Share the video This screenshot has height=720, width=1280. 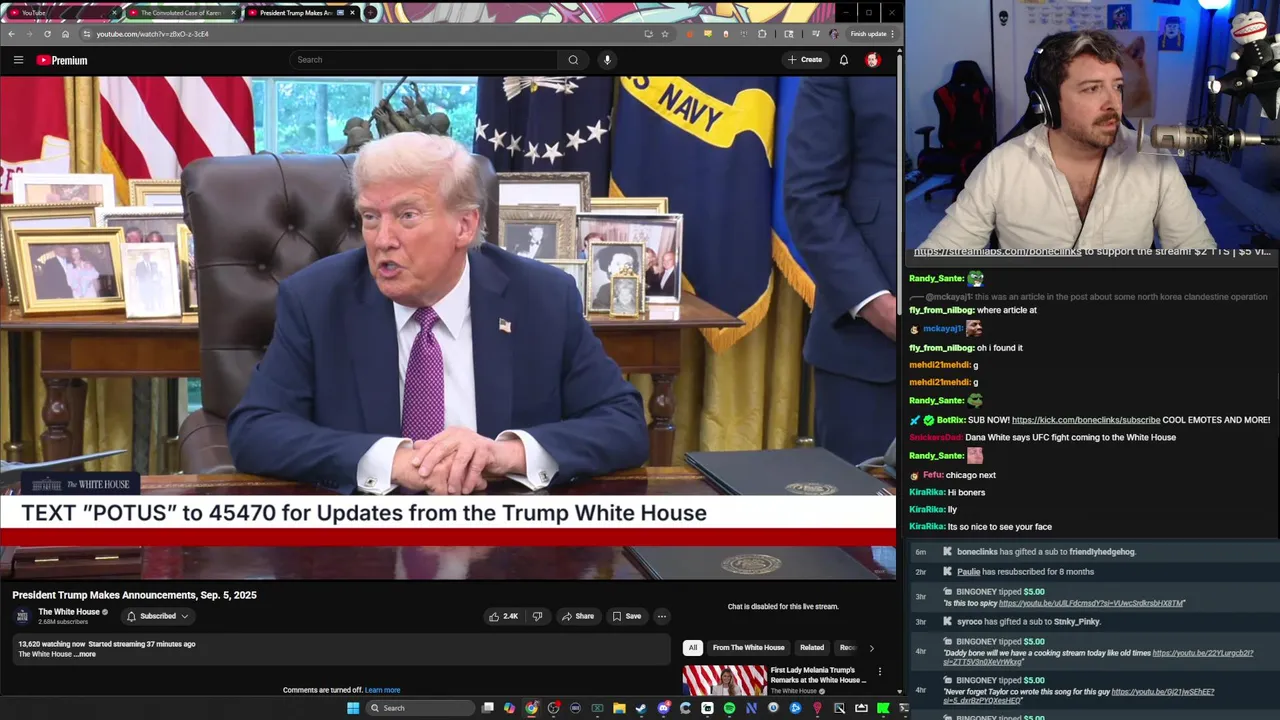point(577,616)
